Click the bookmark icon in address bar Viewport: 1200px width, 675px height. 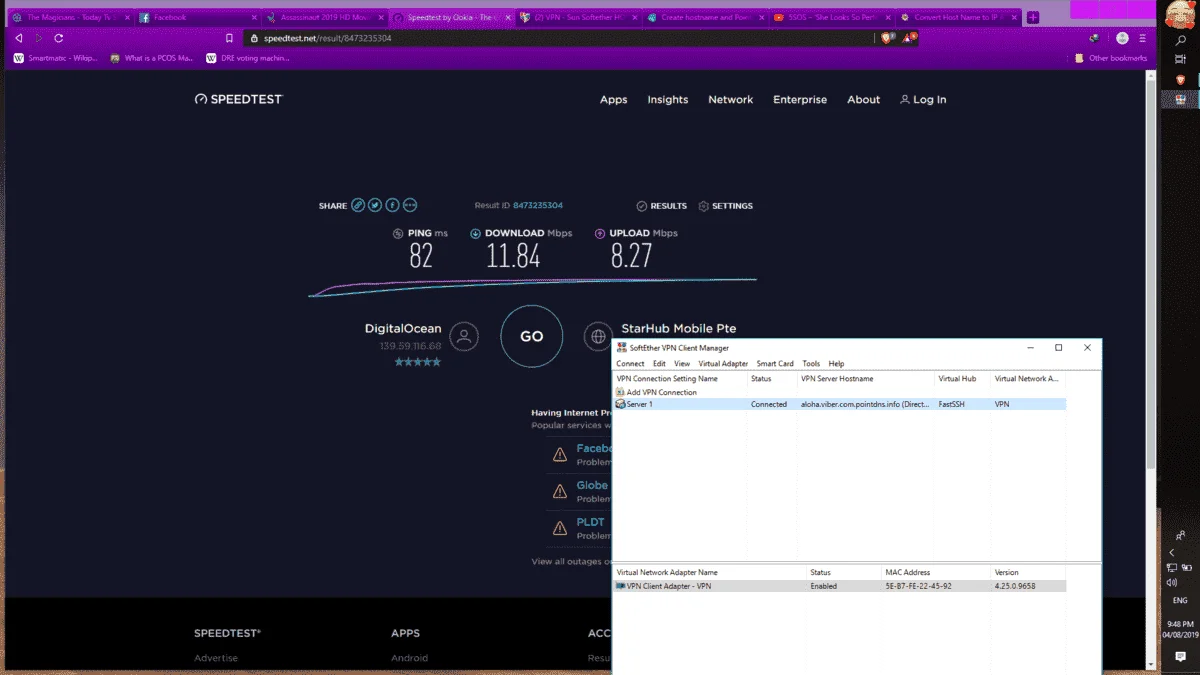pos(230,38)
